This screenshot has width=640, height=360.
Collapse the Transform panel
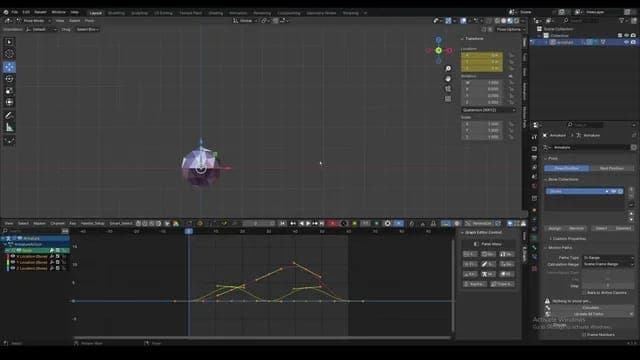(473, 38)
